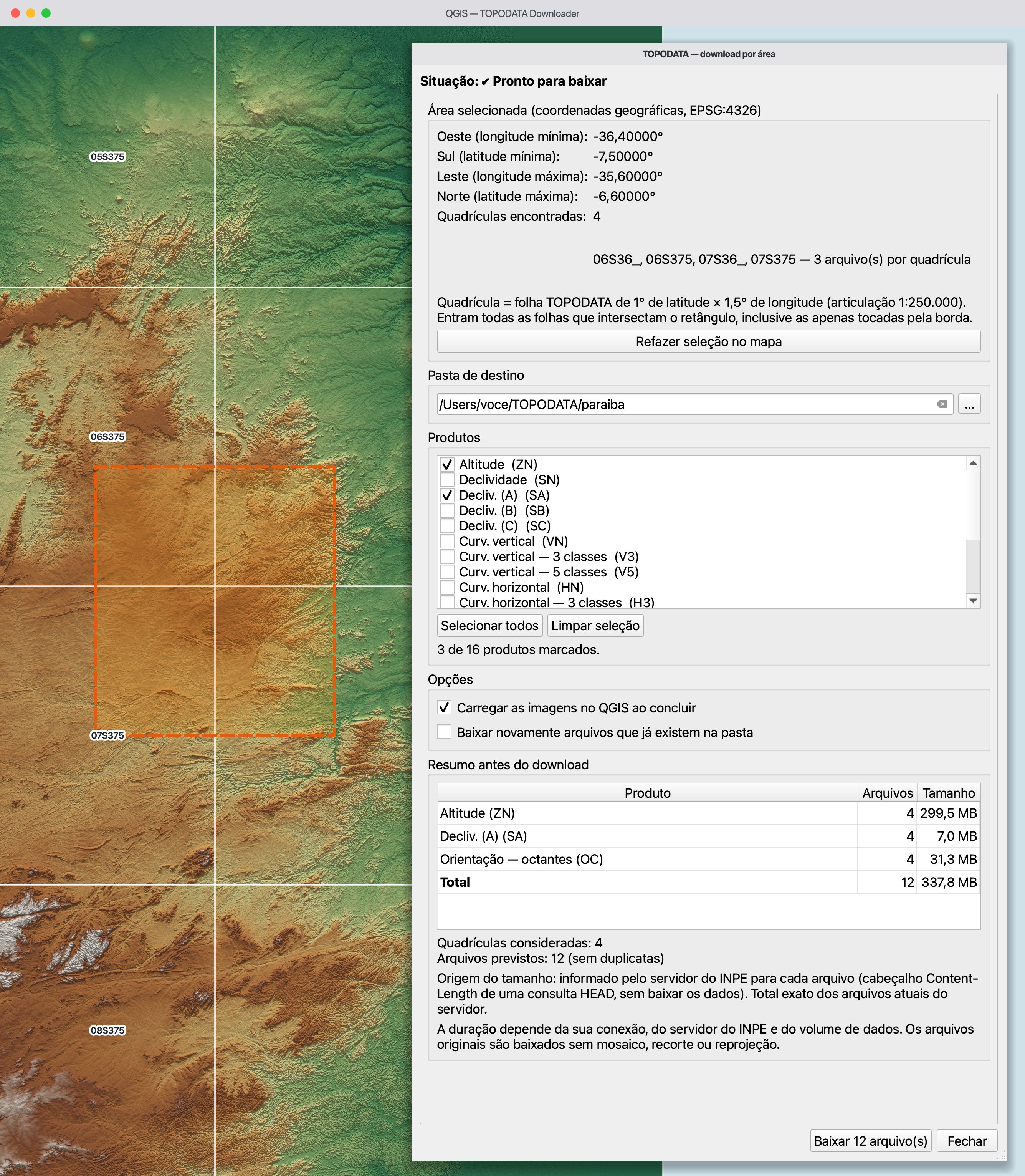Click the 31,3 MB size cell
The image size is (1025, 1176).
[x=948, y=859]
